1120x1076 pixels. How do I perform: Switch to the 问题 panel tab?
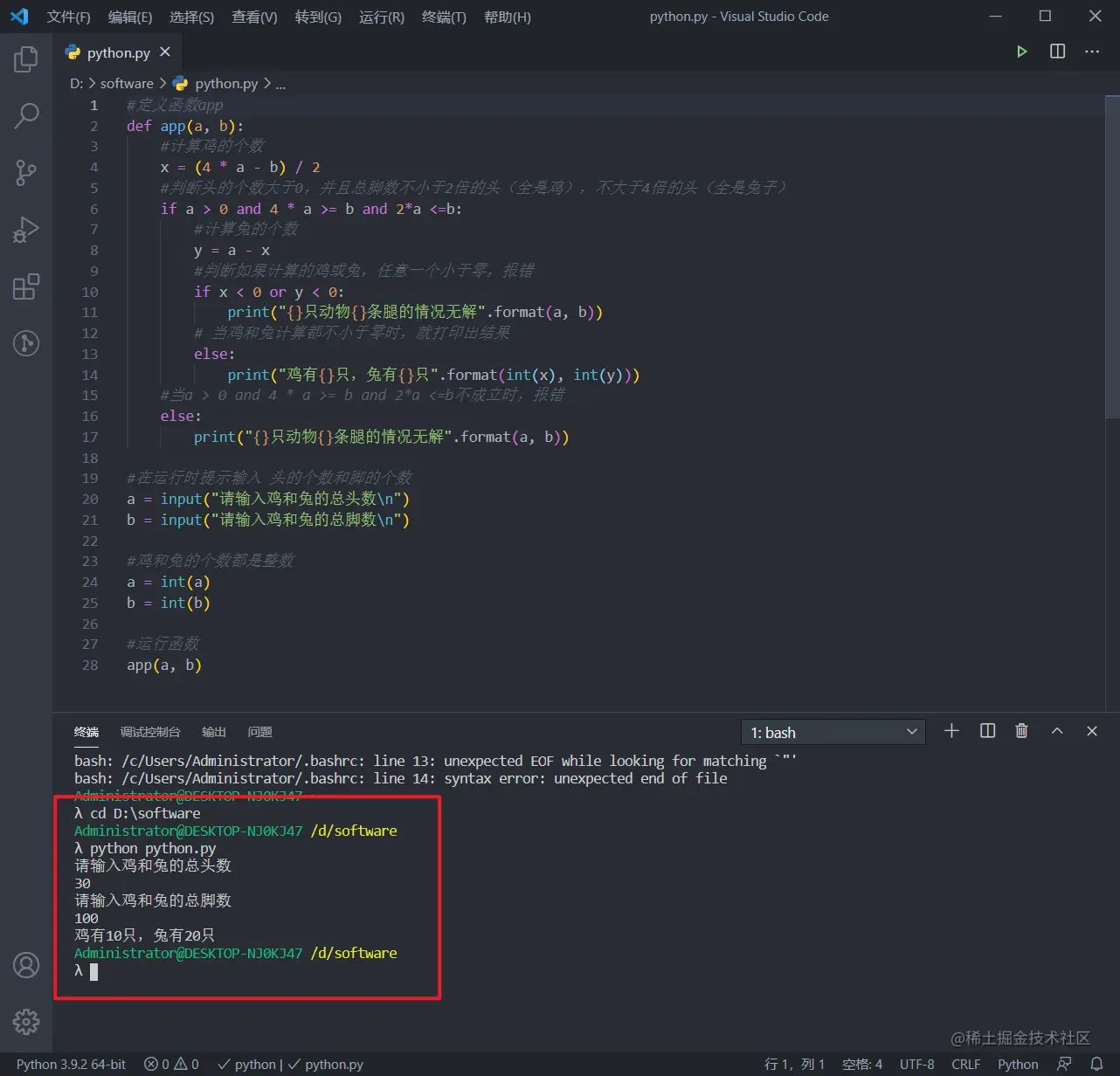pos(259,732)
